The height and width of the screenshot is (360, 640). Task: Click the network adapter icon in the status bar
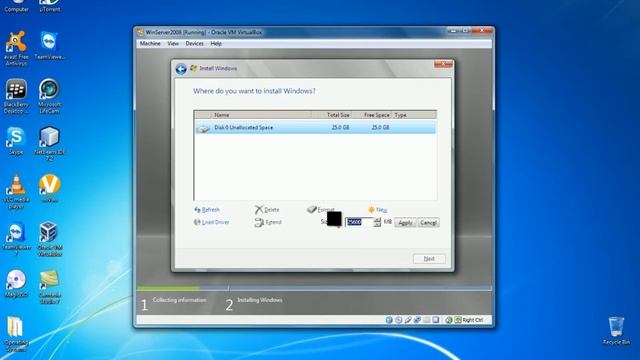(417, 320)
